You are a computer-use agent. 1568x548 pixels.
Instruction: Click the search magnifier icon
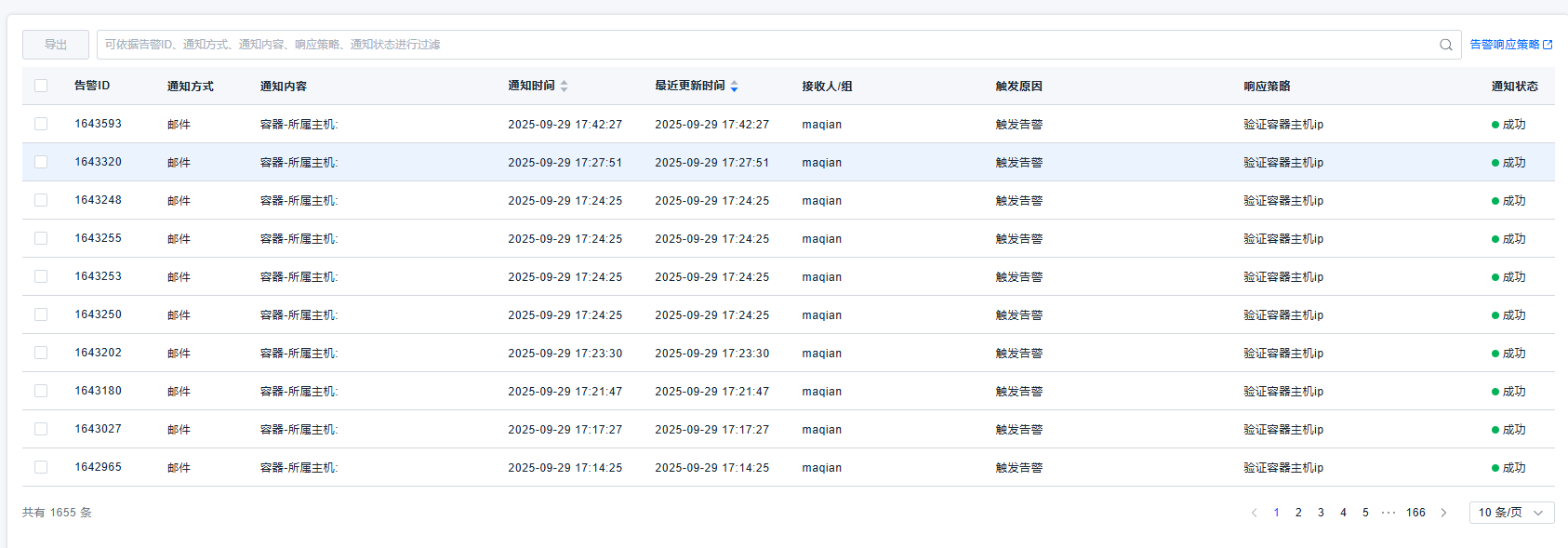click(1445, 45)
